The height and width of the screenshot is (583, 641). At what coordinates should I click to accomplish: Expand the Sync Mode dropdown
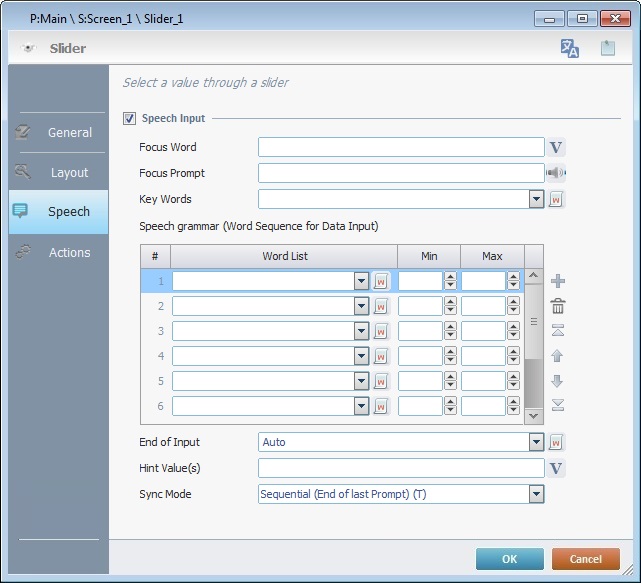point(536,494)
